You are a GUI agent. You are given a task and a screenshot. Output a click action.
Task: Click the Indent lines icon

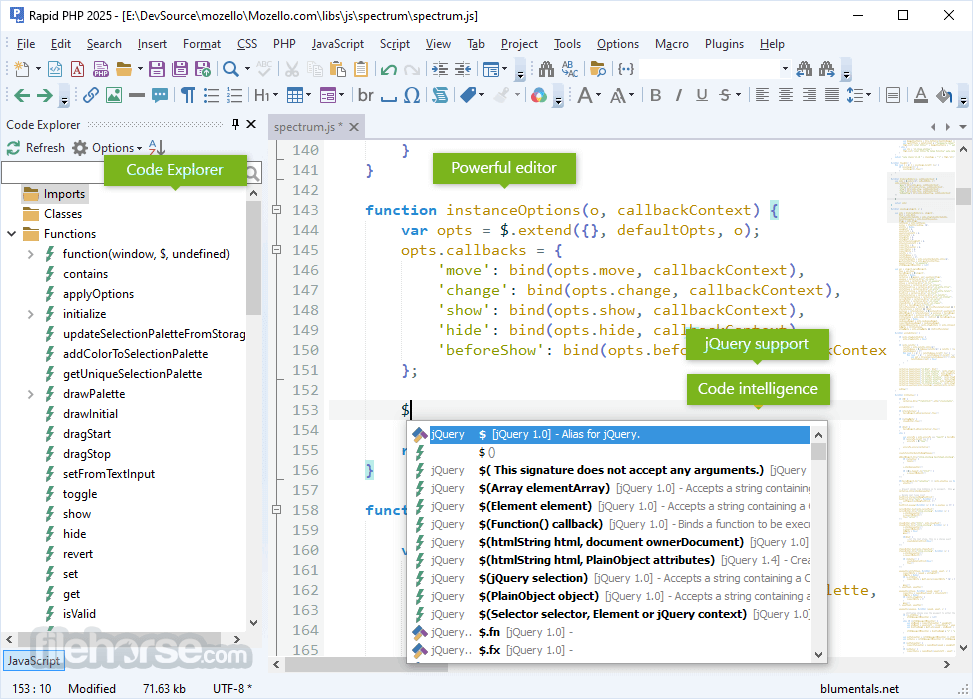pyautogui.click(x=440, y=69)
